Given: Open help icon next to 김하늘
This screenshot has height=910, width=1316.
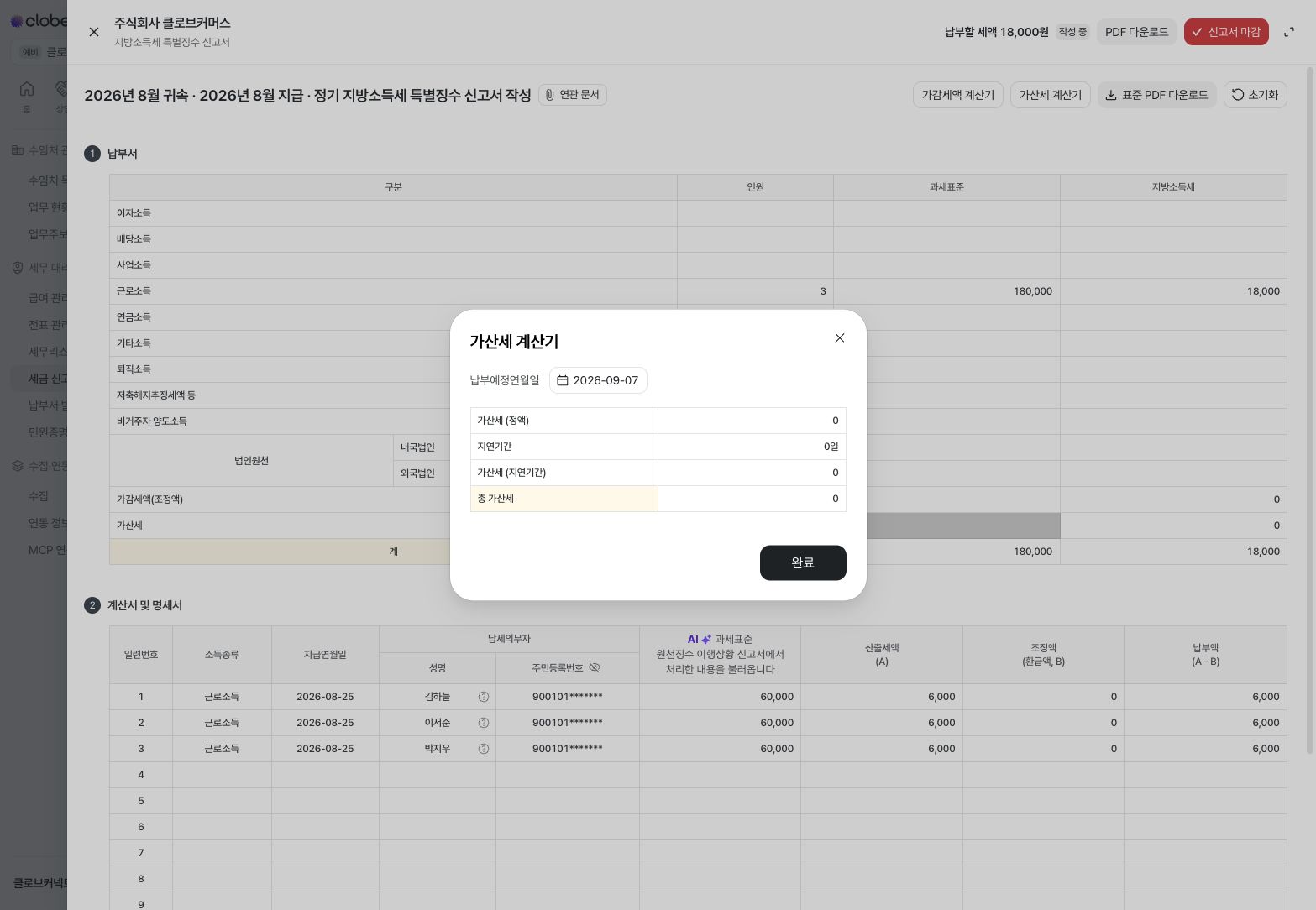Looking at the screenshot, I should [x=484, y=697].
